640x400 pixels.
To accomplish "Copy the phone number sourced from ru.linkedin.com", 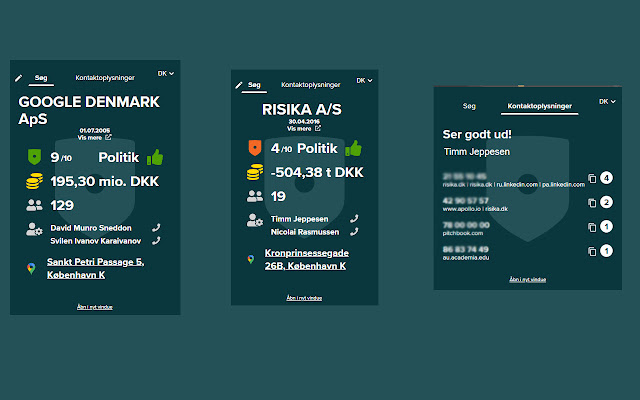I will click(592, 178).
